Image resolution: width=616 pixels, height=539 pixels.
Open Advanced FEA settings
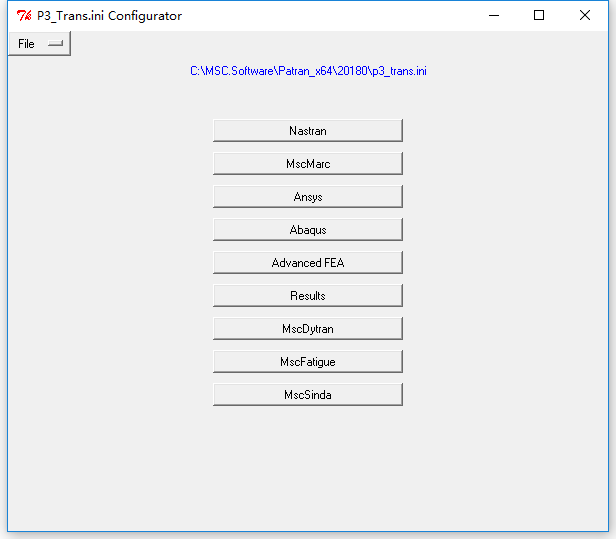coord(308,262)
